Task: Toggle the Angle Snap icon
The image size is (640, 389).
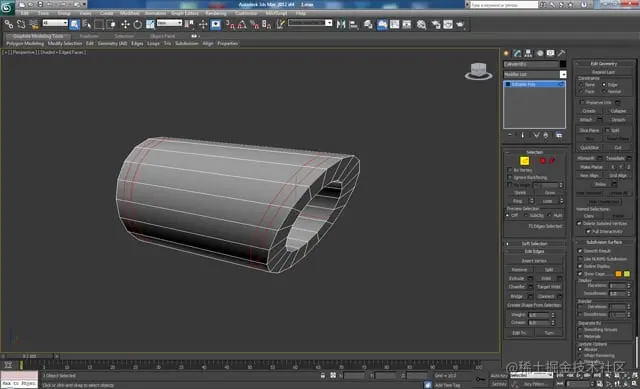Action: pyautogui.click(x=242, y=24)
